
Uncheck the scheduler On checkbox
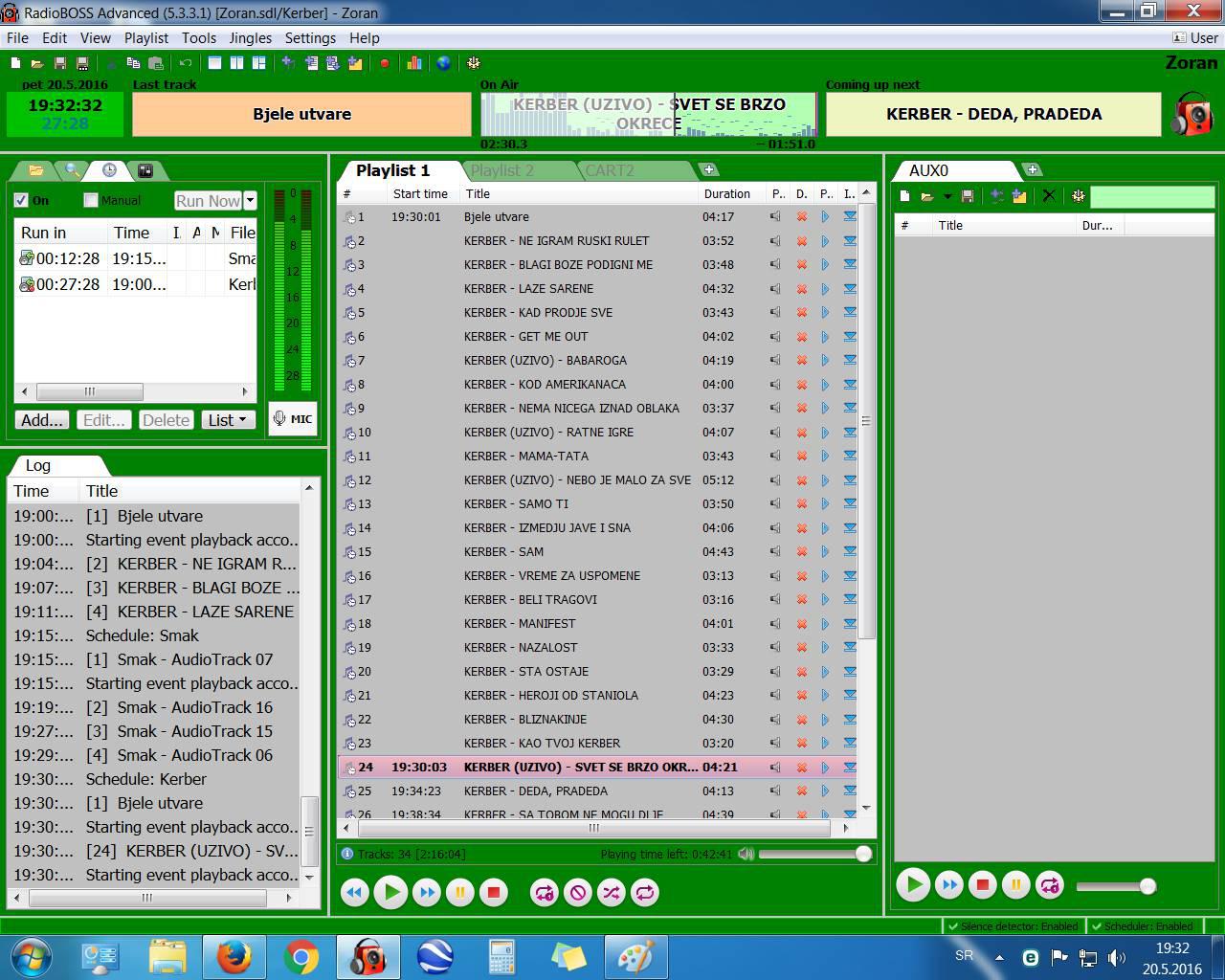point(21,200)
